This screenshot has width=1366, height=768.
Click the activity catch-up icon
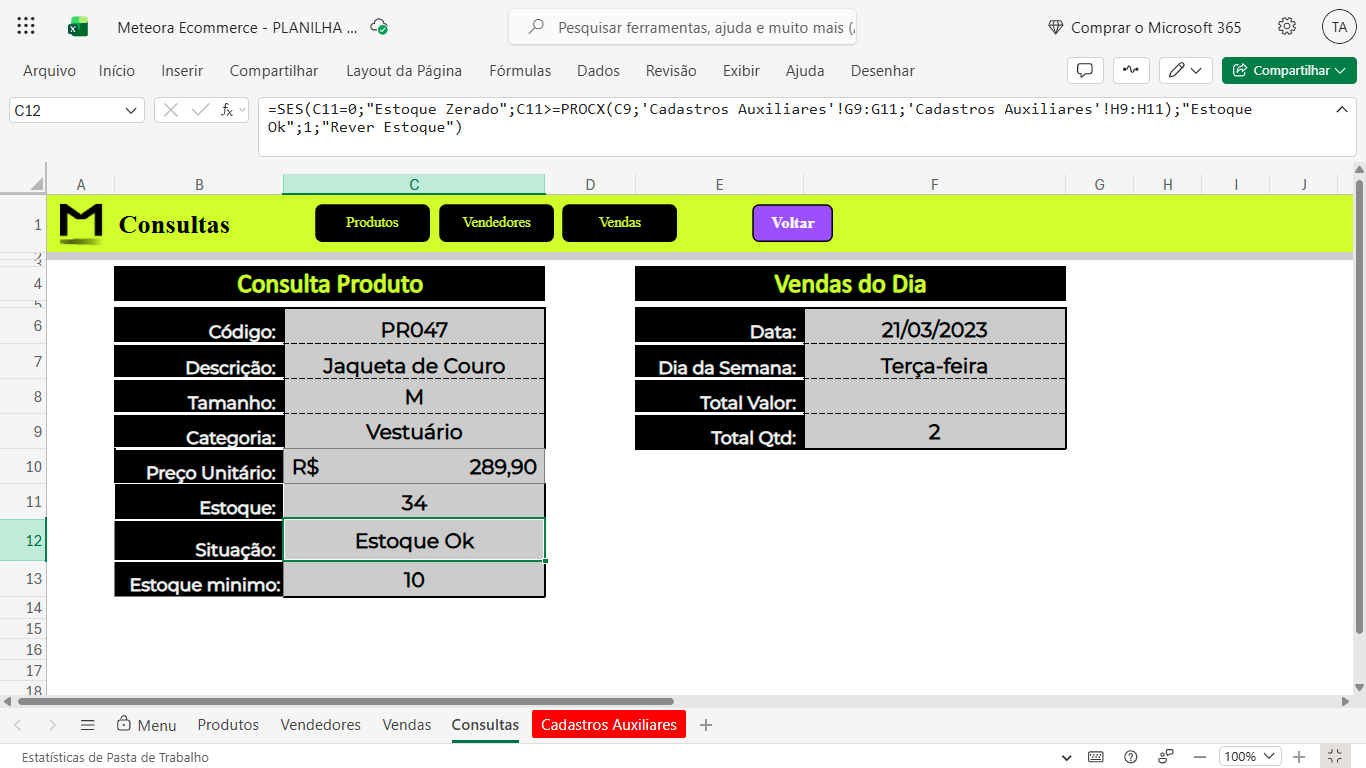(1131, 70)
